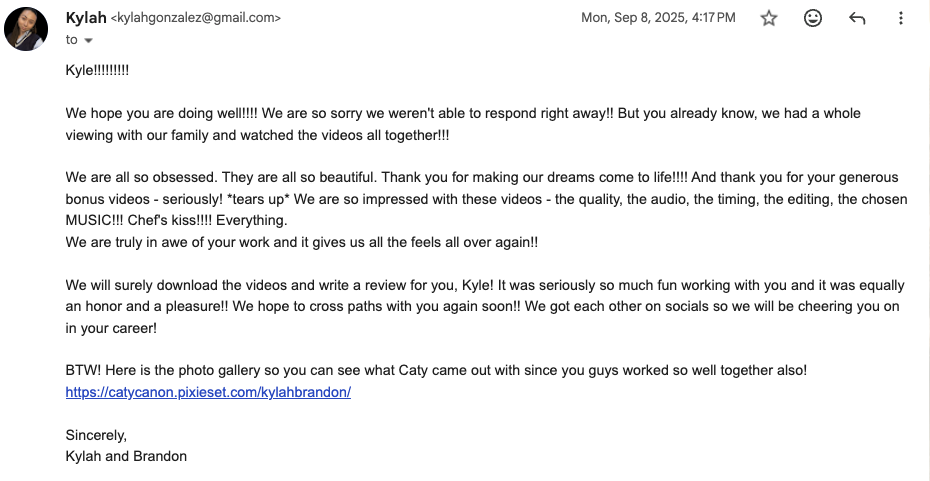
Task: Click Kylah's profile avatar photo
Action: 26,29
